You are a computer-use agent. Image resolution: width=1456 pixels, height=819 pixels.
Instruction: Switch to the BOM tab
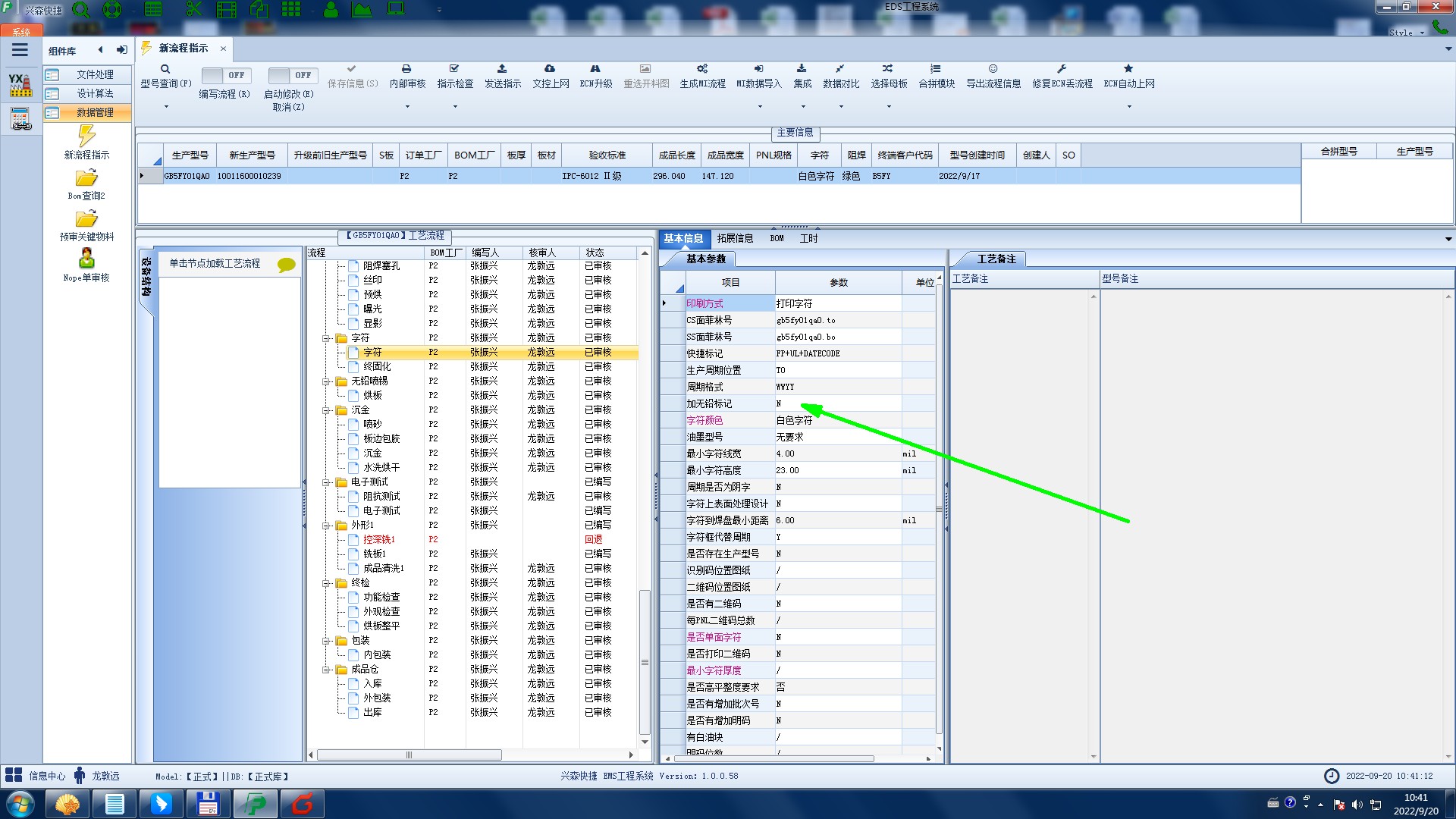(x=777, y=238)
